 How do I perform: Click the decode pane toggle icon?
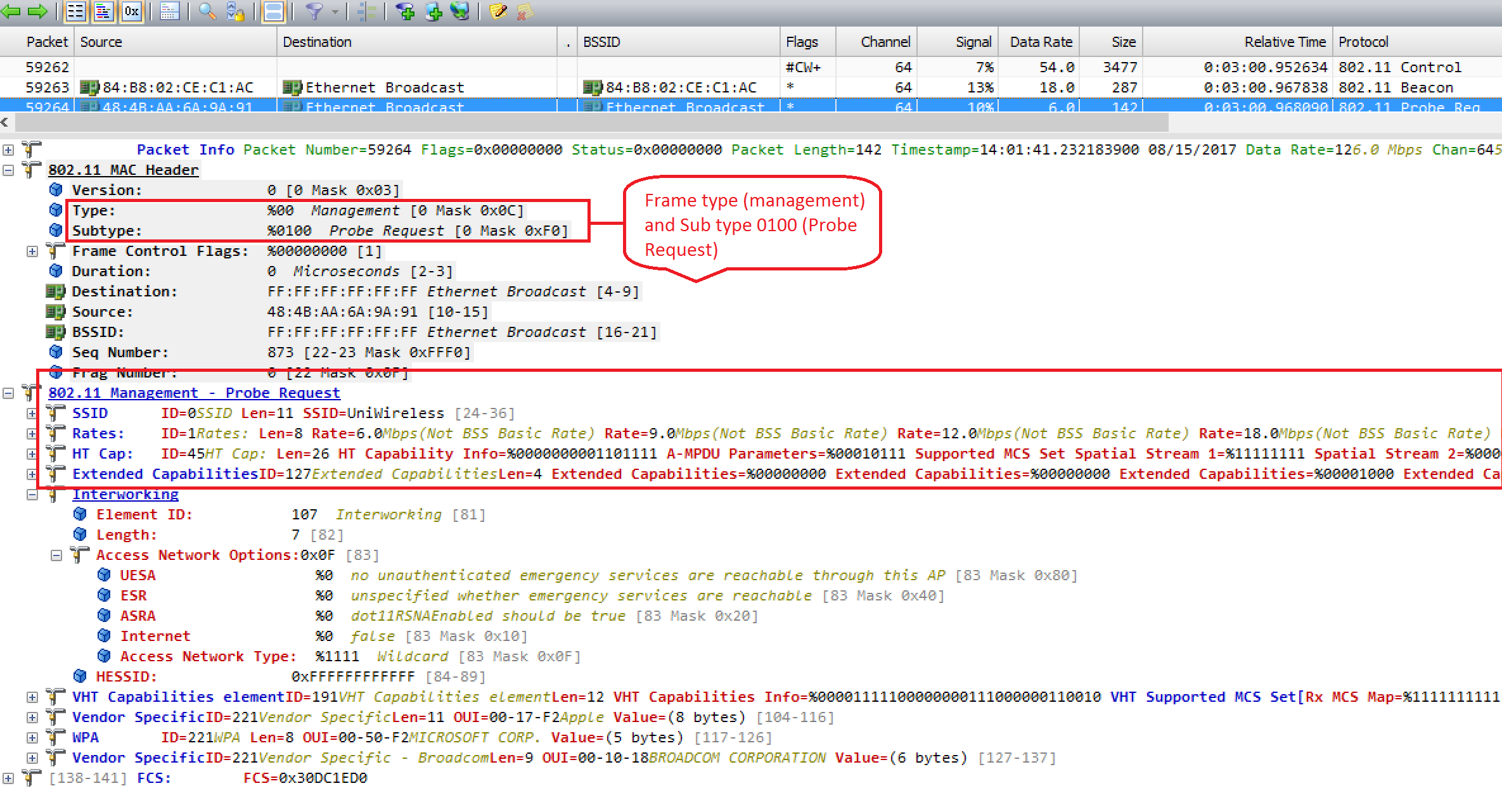[273, 11]
